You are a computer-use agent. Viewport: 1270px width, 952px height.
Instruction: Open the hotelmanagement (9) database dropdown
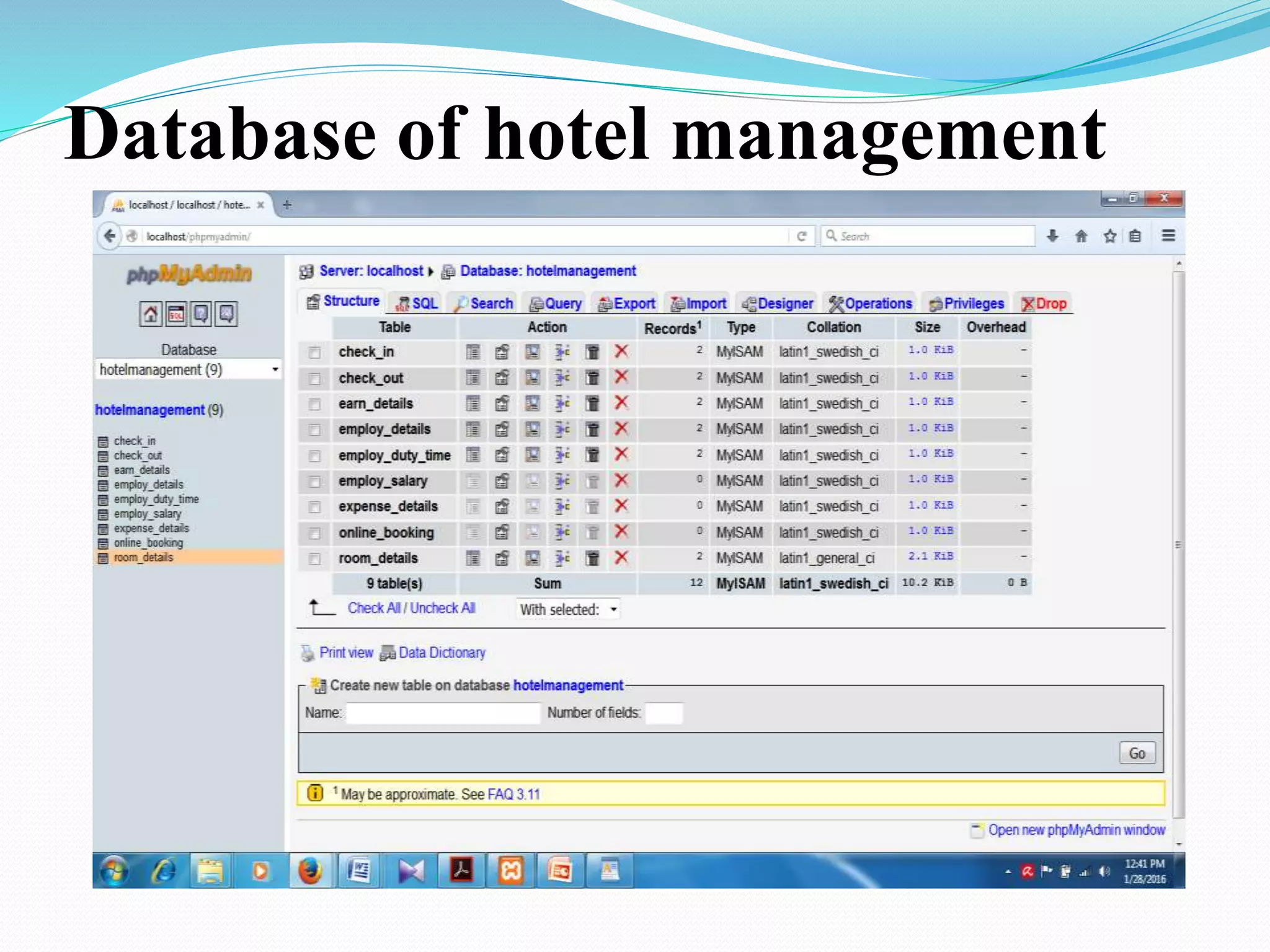tap(189, 370)
